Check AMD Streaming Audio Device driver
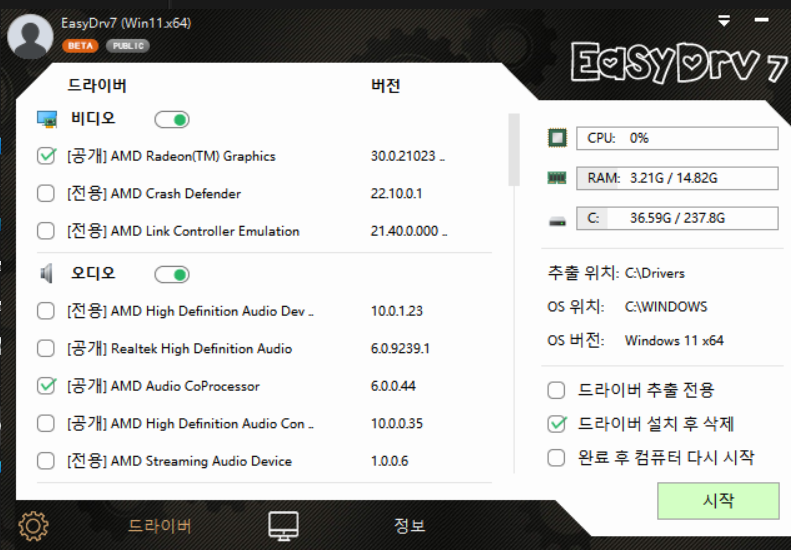 click(46, 461)
